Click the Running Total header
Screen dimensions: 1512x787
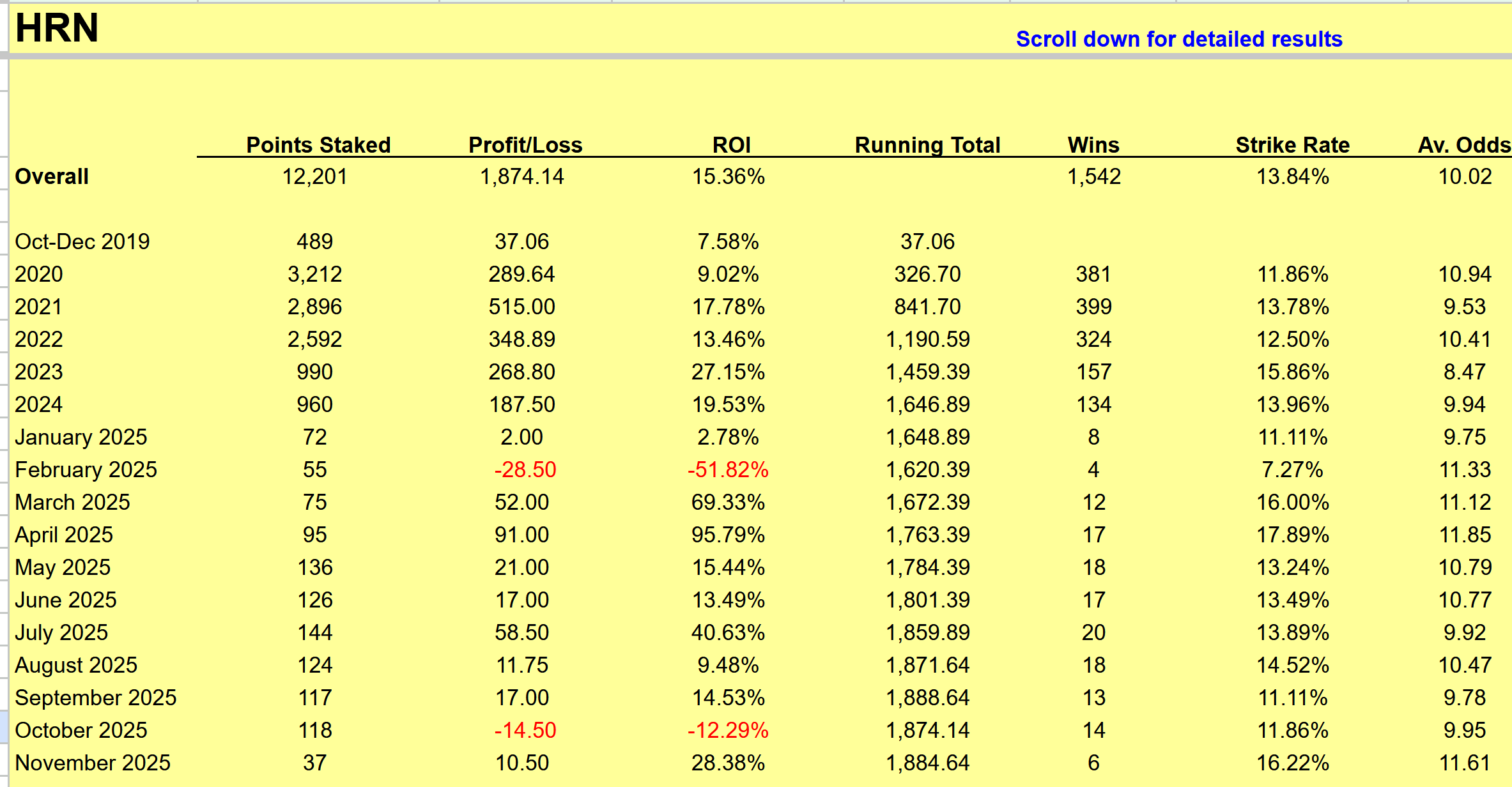927,145
